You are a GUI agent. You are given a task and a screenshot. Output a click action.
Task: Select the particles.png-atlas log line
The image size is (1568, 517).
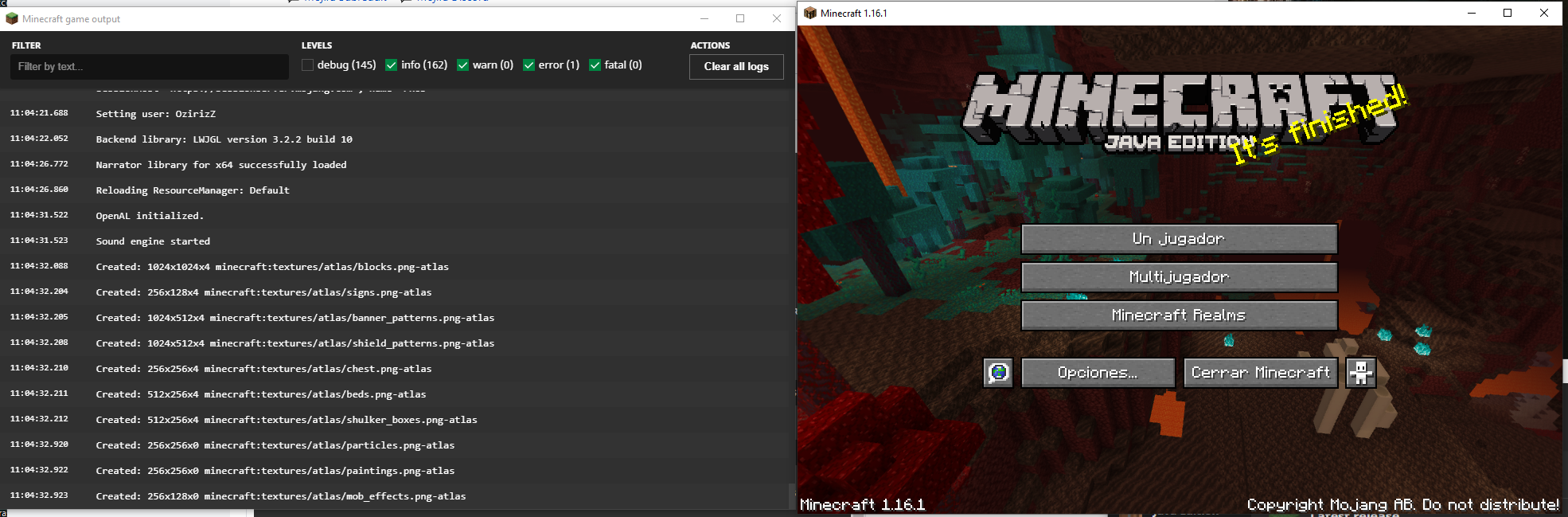(395, 445)
